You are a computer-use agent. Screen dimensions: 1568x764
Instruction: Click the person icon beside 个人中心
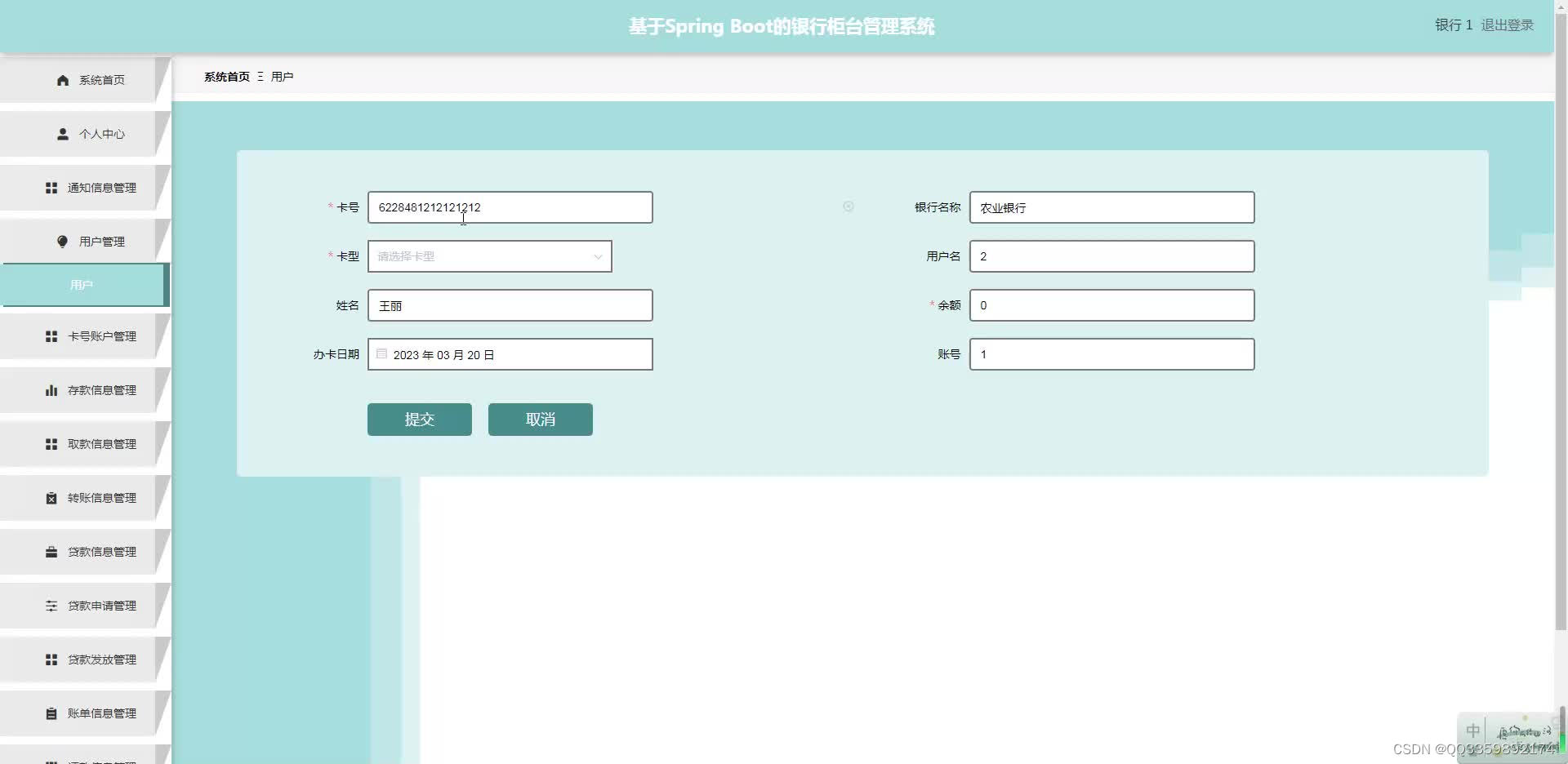click(x=63, y=134)
